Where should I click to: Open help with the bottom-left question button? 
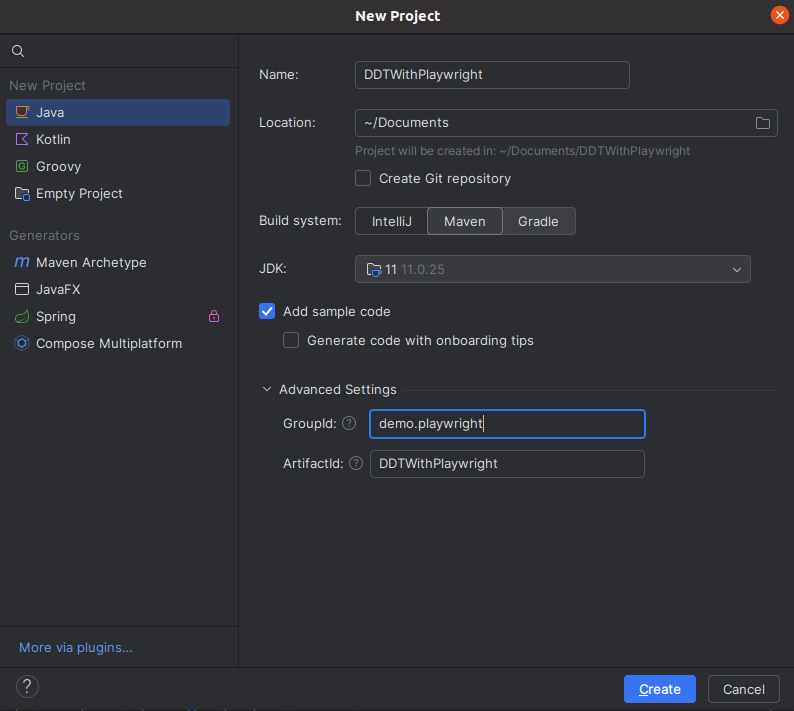[28, 687]
